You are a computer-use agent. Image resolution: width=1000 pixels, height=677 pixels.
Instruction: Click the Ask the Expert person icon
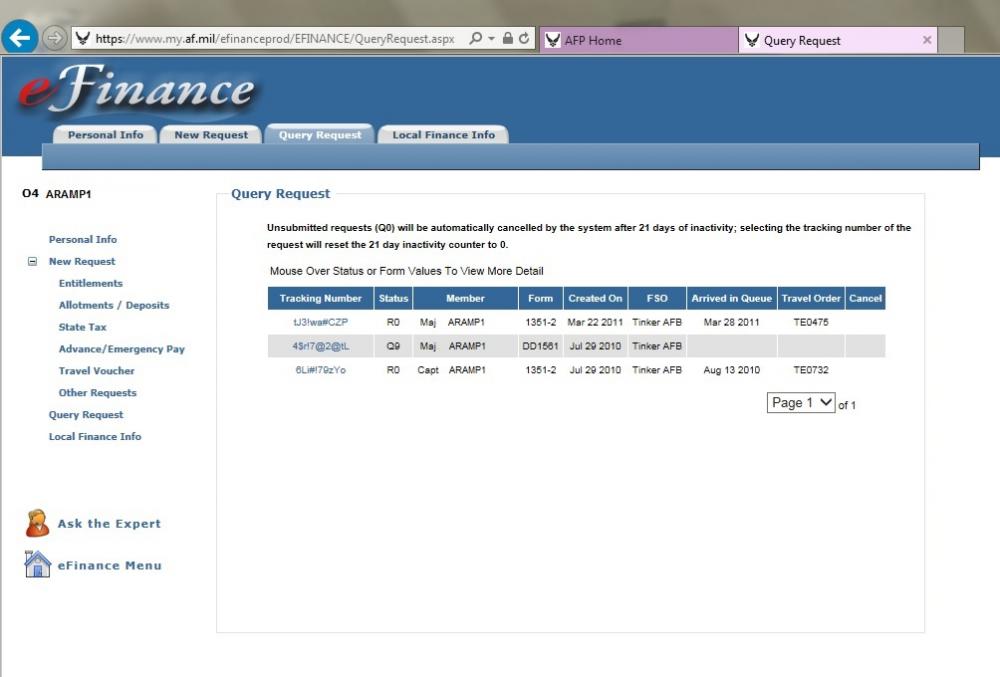(x=37, y=523)
